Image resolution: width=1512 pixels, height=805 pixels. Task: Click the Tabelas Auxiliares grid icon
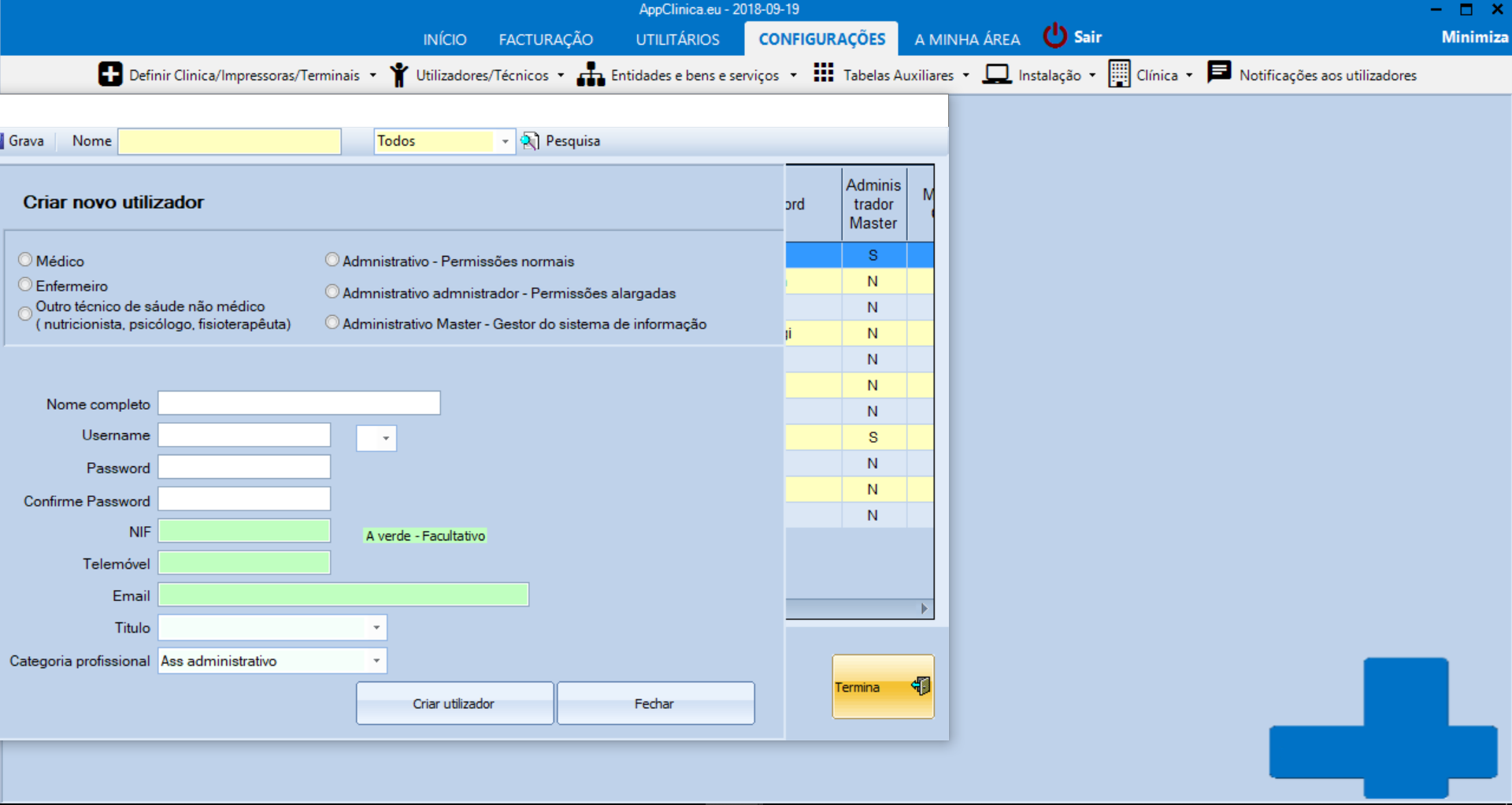(824, 73)
